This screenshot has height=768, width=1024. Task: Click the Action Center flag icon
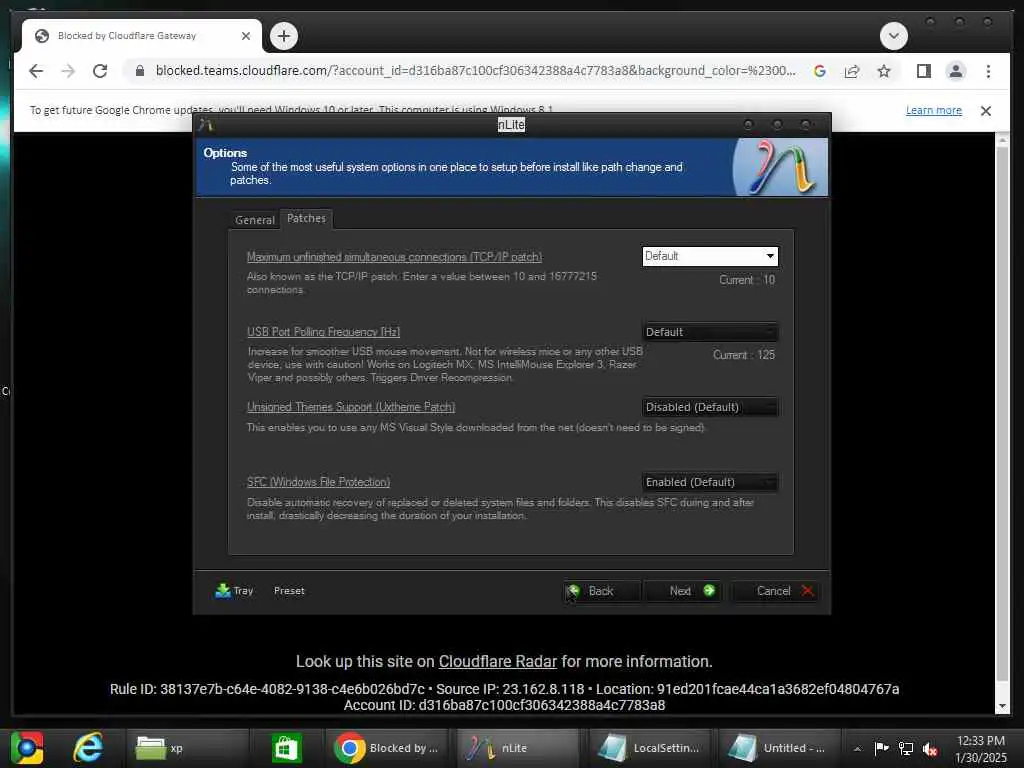coord(881,748)
